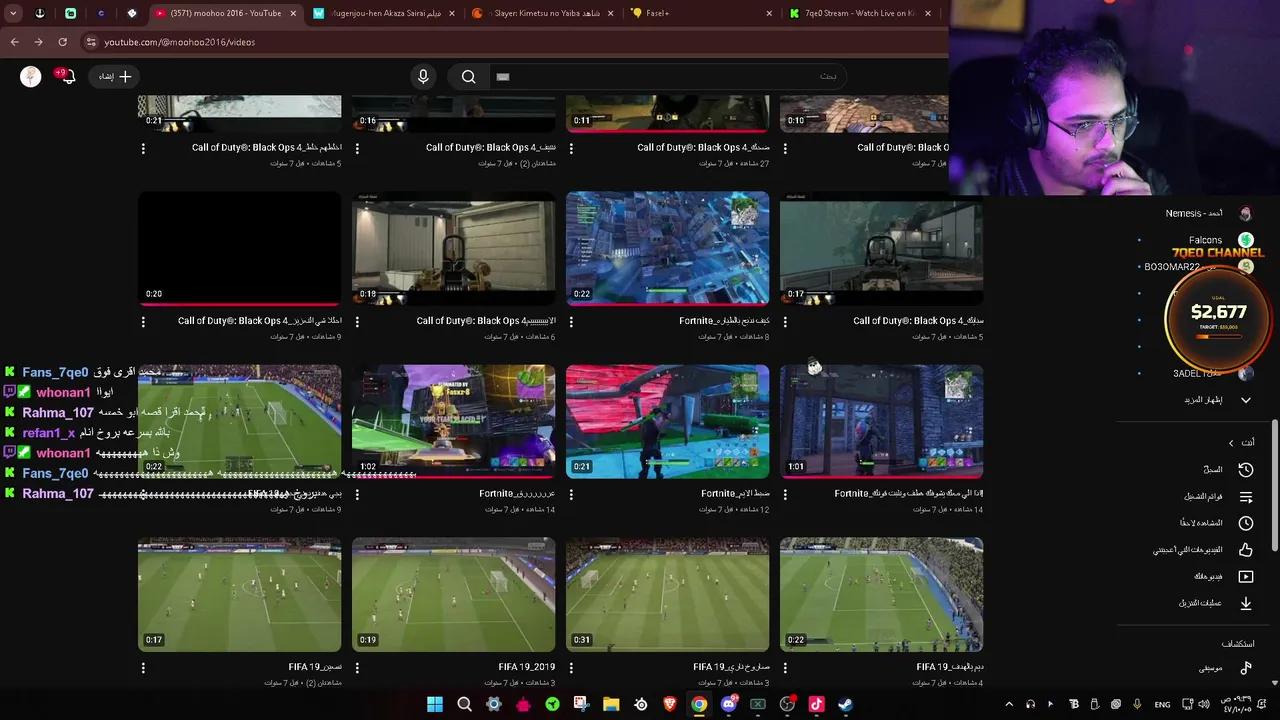
Task: Open options menu for 0:18 Black Ops 4 video
Action: (x=357, y=322)
